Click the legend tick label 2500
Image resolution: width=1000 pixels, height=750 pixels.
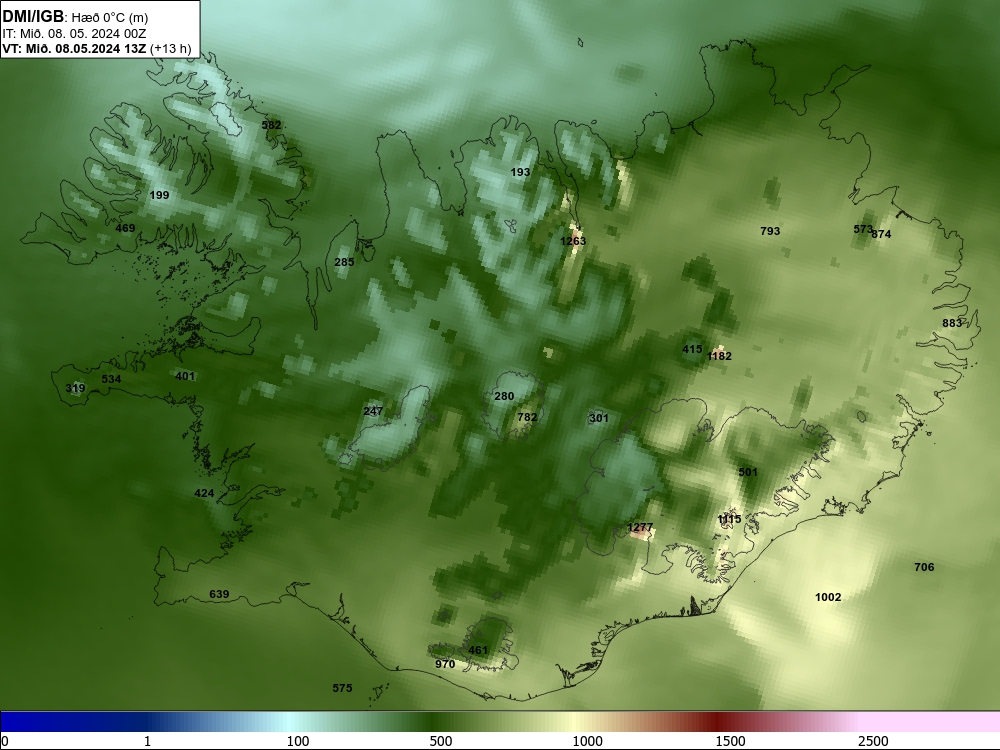tap(873, 741)
